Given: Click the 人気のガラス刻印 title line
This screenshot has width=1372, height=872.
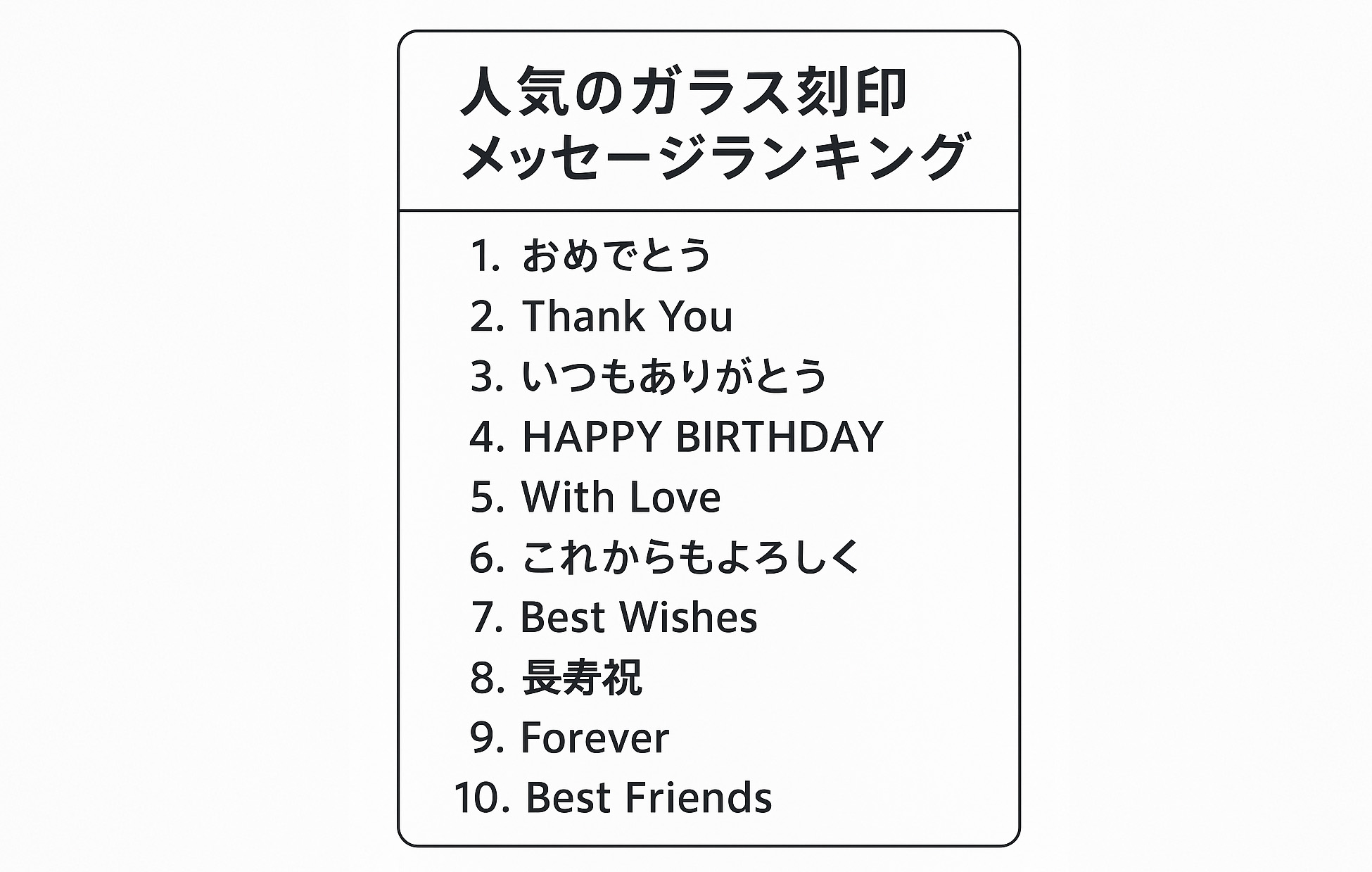Looking at the screenshot, I should tap(683, 92).
